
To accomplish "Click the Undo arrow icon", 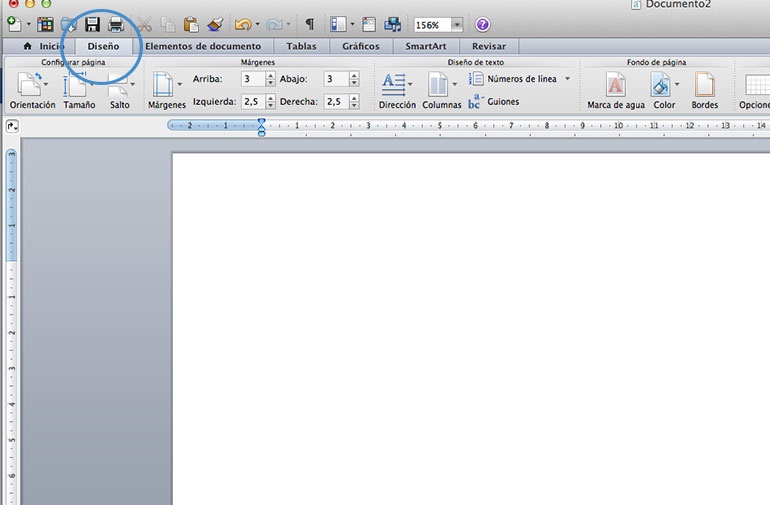I will (242, 24).
